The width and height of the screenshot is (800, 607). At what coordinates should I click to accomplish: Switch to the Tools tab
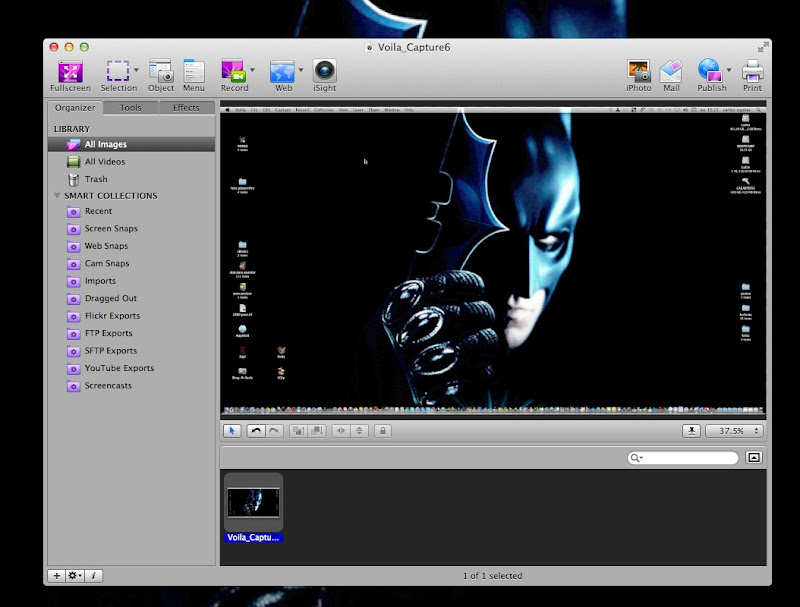[x=131, y=107]
